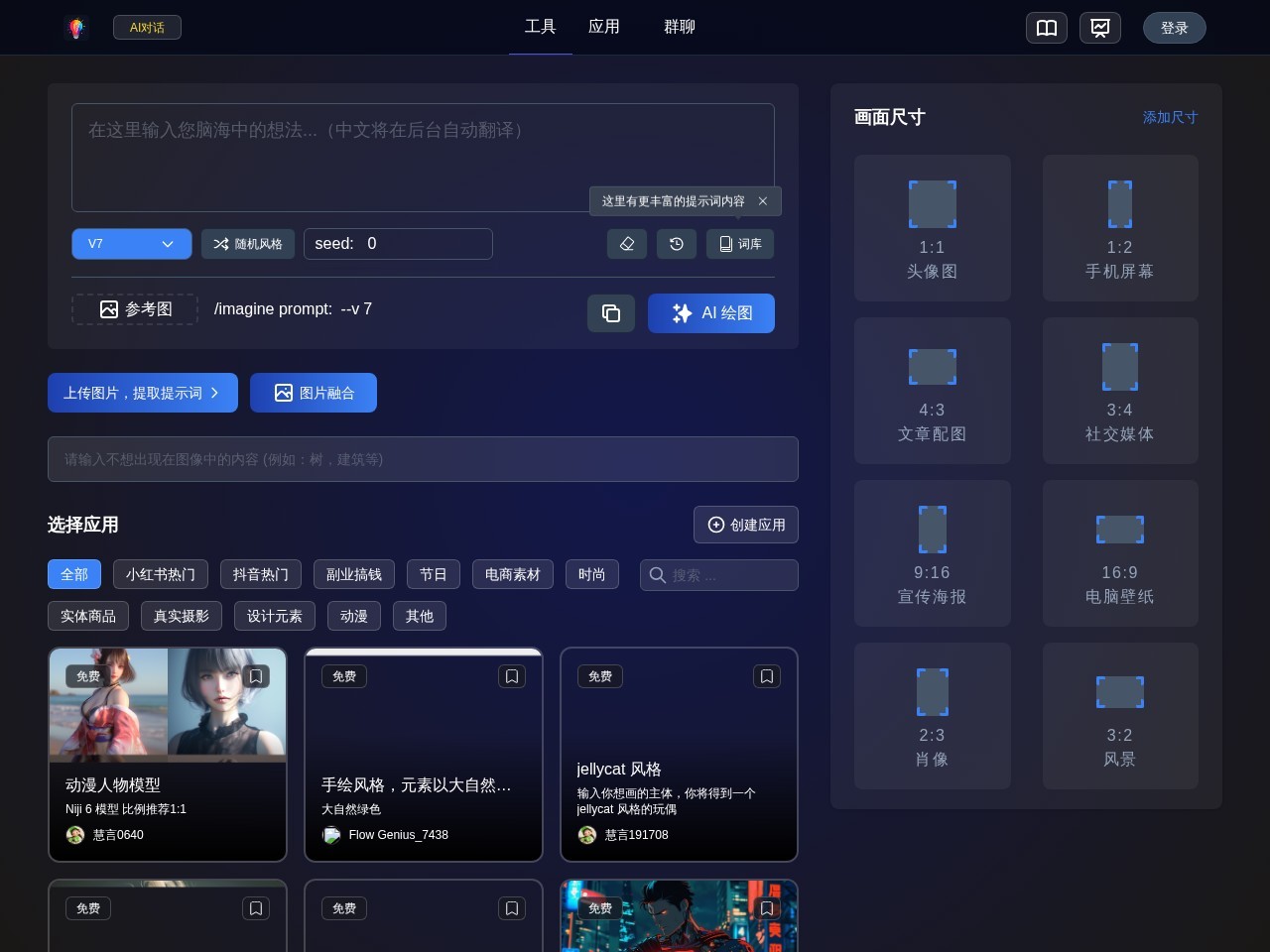Click the seed value input field
1270x952 pixels.
pos(398,244)
